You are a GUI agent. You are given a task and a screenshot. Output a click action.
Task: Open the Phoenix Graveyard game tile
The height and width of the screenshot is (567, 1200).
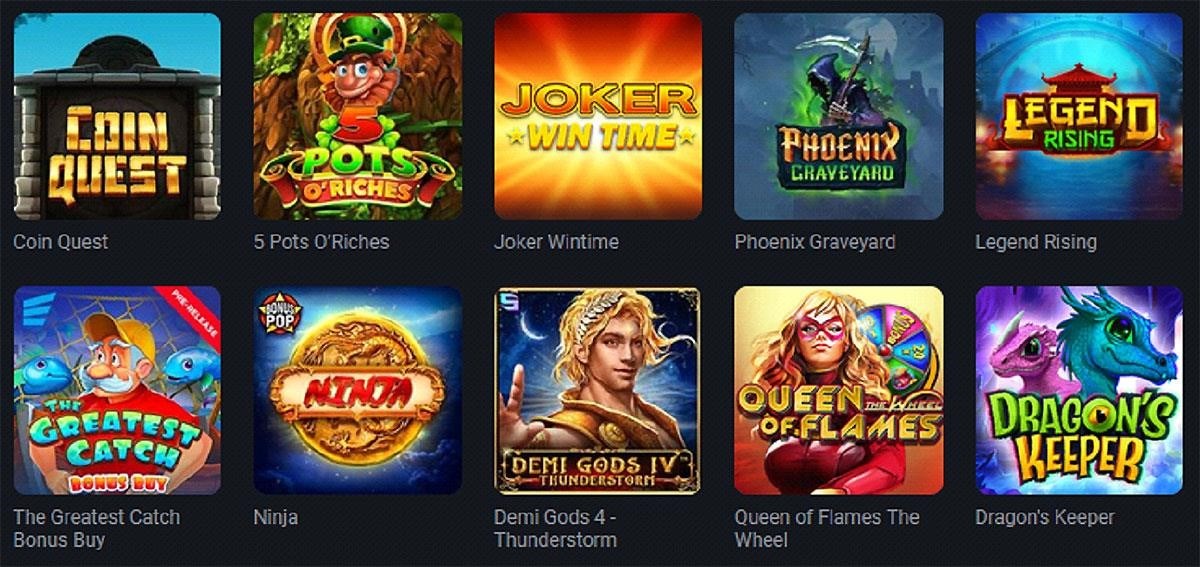[x=838, y=116]
